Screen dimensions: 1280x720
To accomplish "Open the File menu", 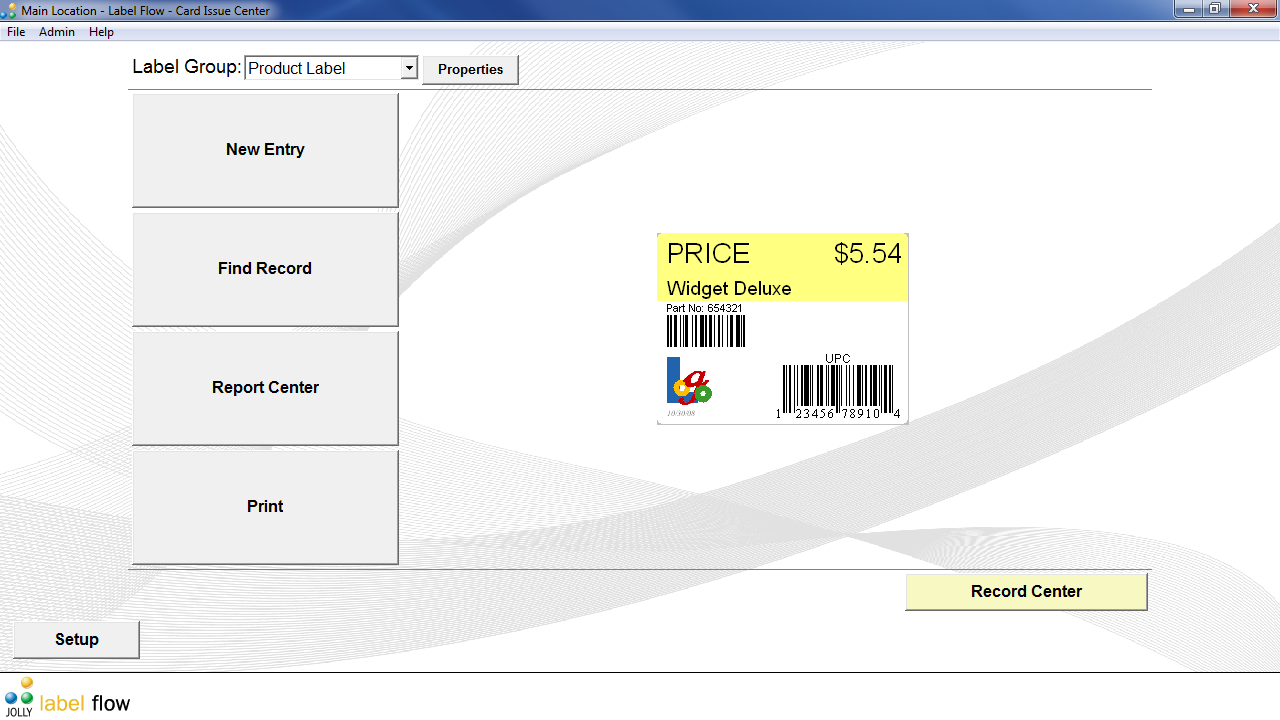I will (x=15, y=31).
